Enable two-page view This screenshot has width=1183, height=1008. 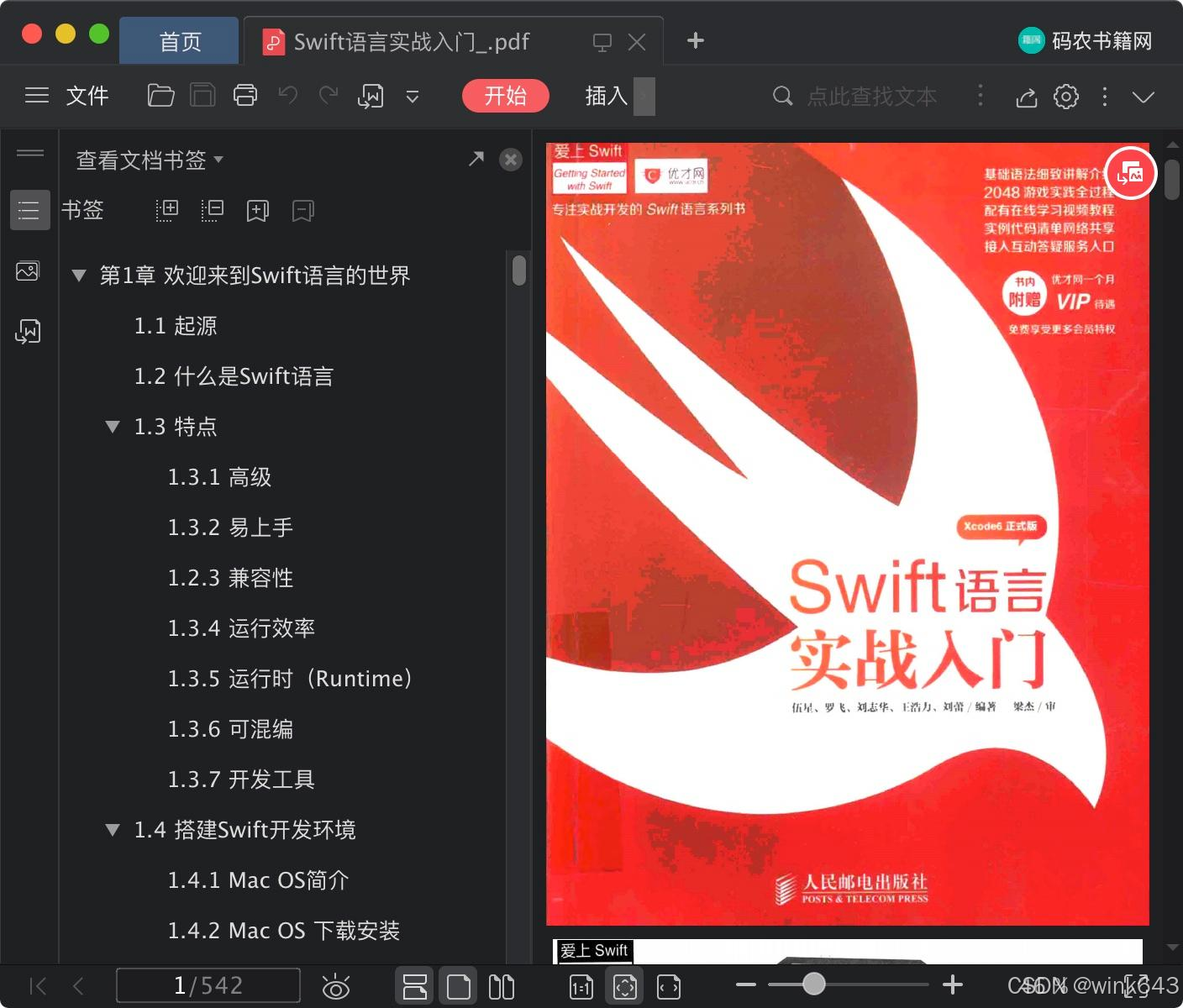502,986
